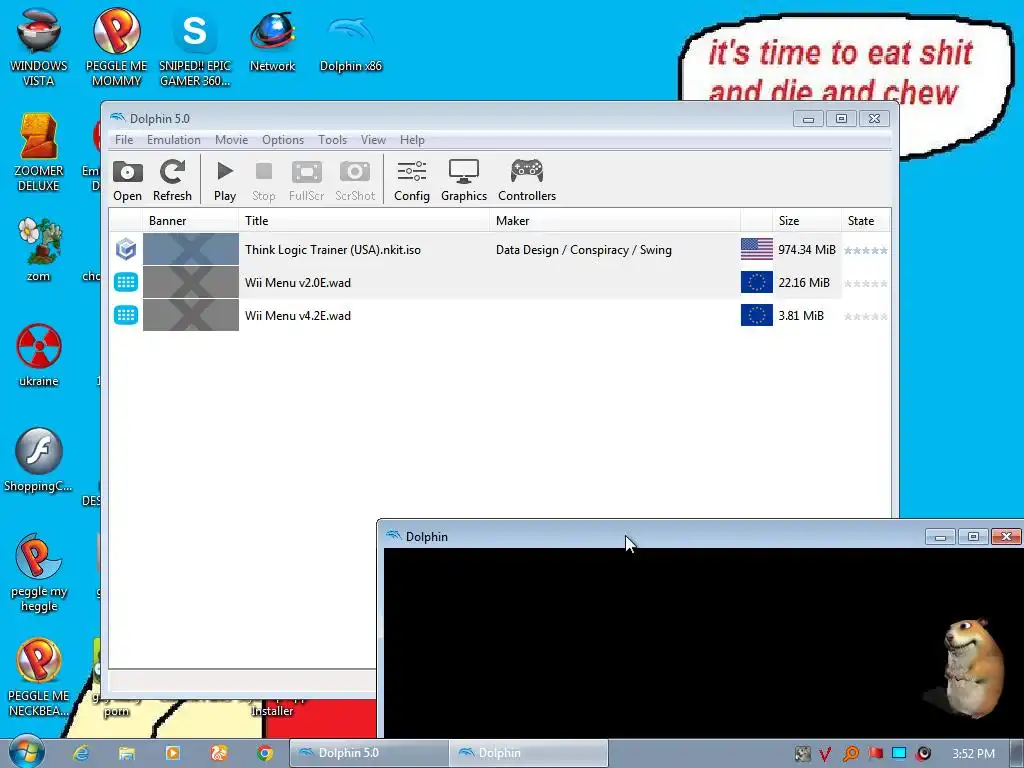
Task: Open Windows Explorer folder from the taskbar
Action: 127,753
